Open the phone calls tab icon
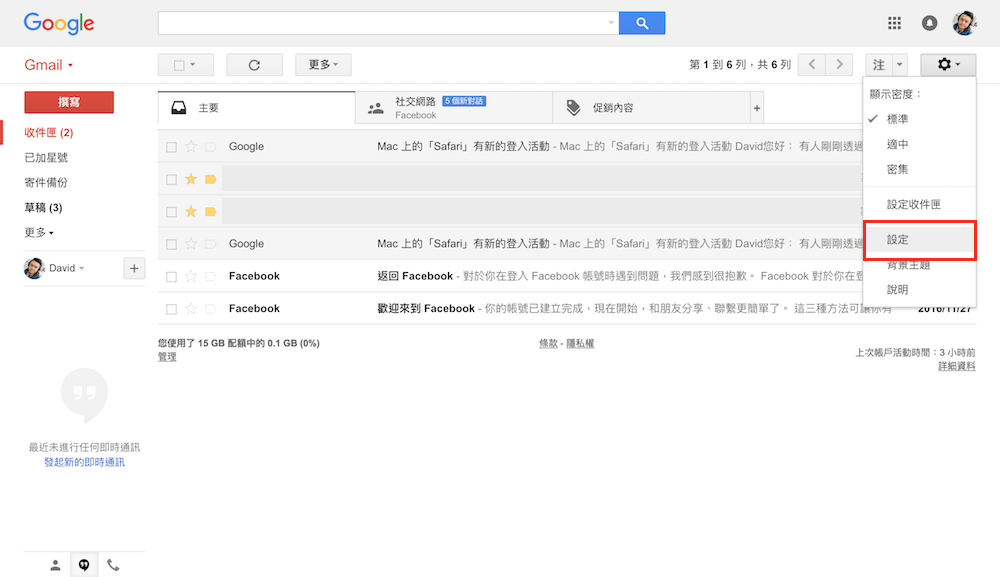Screen dimensions: 1000x577 (x=113, y=565)
